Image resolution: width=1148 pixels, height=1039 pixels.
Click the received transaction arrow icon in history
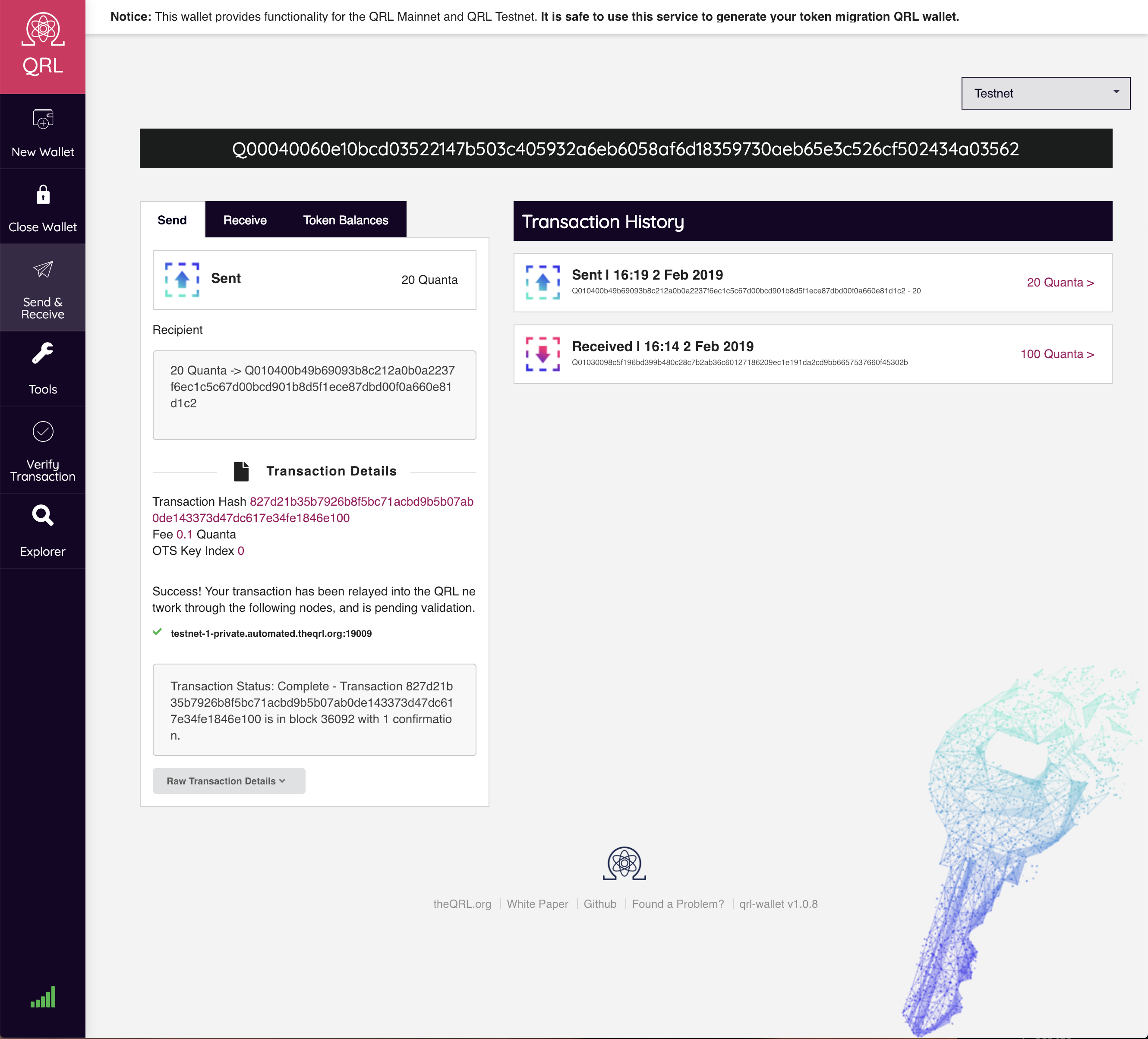point(540,353)
